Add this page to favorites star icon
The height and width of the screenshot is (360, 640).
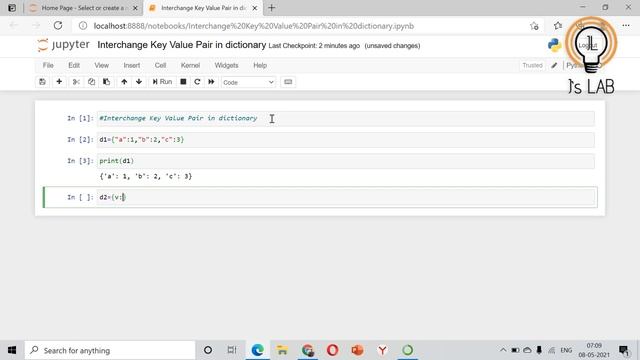click(534, 26)
